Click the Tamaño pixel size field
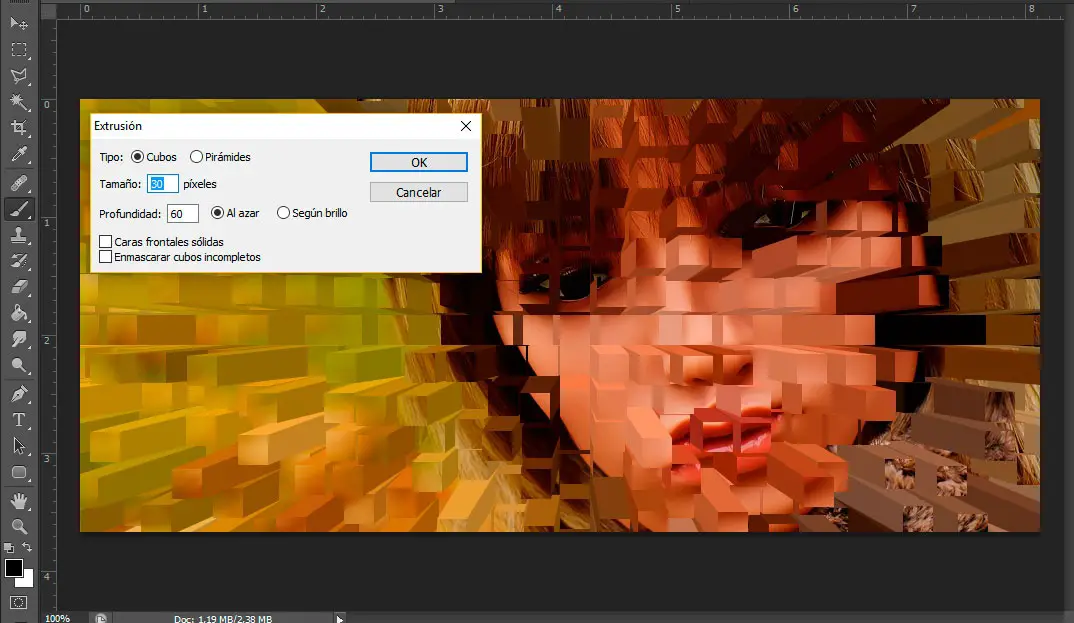The width and height of the screenshot is (1074, 623). click(x=162, y=183)
